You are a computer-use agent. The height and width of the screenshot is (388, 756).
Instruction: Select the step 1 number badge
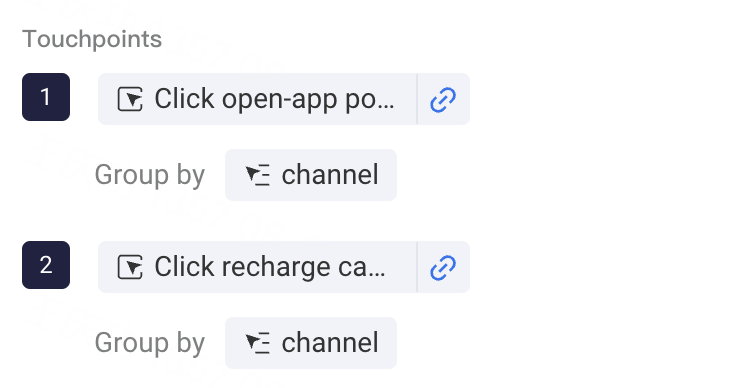coord(46,97)
